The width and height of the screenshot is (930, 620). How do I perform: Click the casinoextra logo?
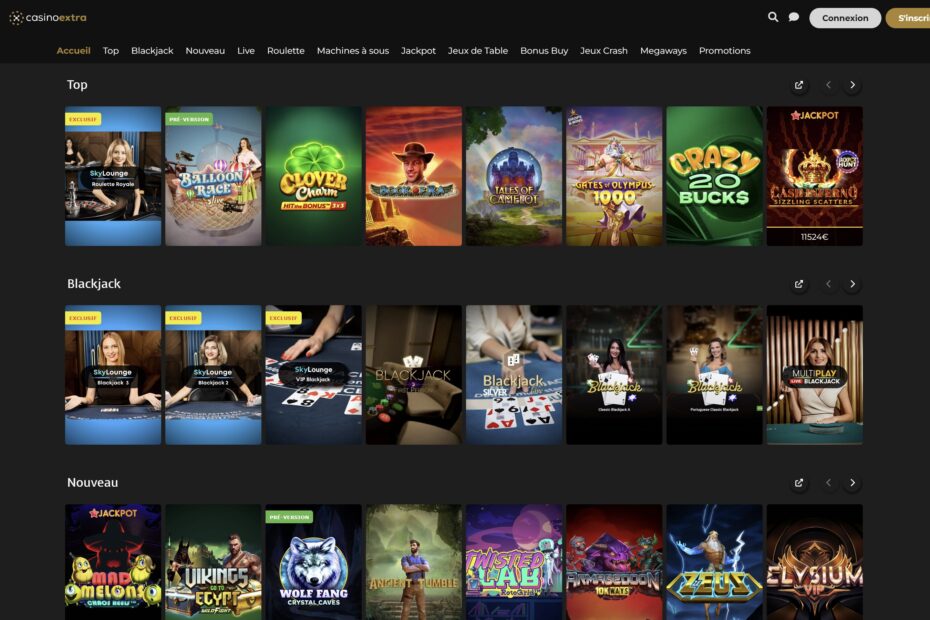(48, 18)
